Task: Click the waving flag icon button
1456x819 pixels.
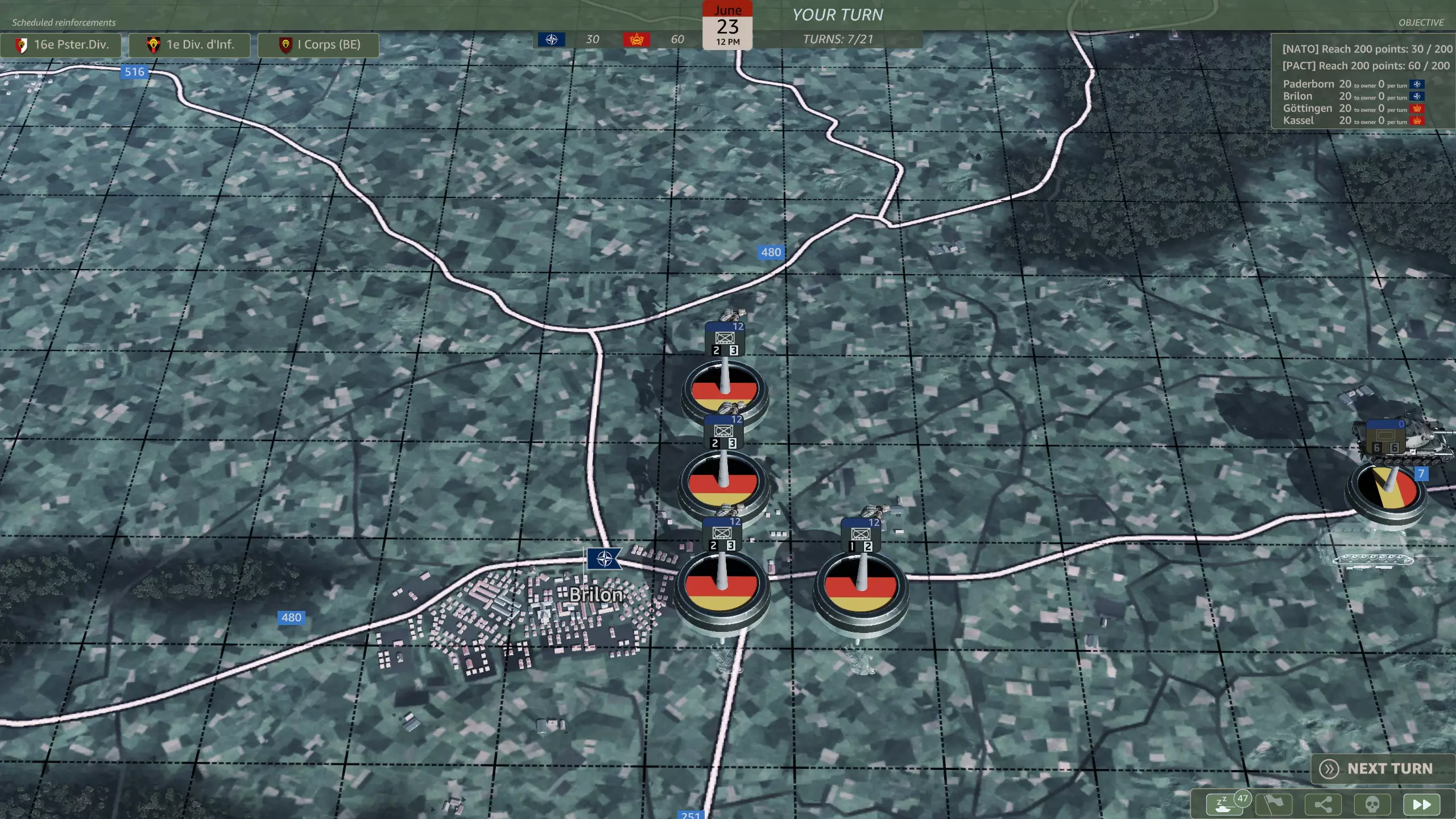Action: tap(1273, 804)
